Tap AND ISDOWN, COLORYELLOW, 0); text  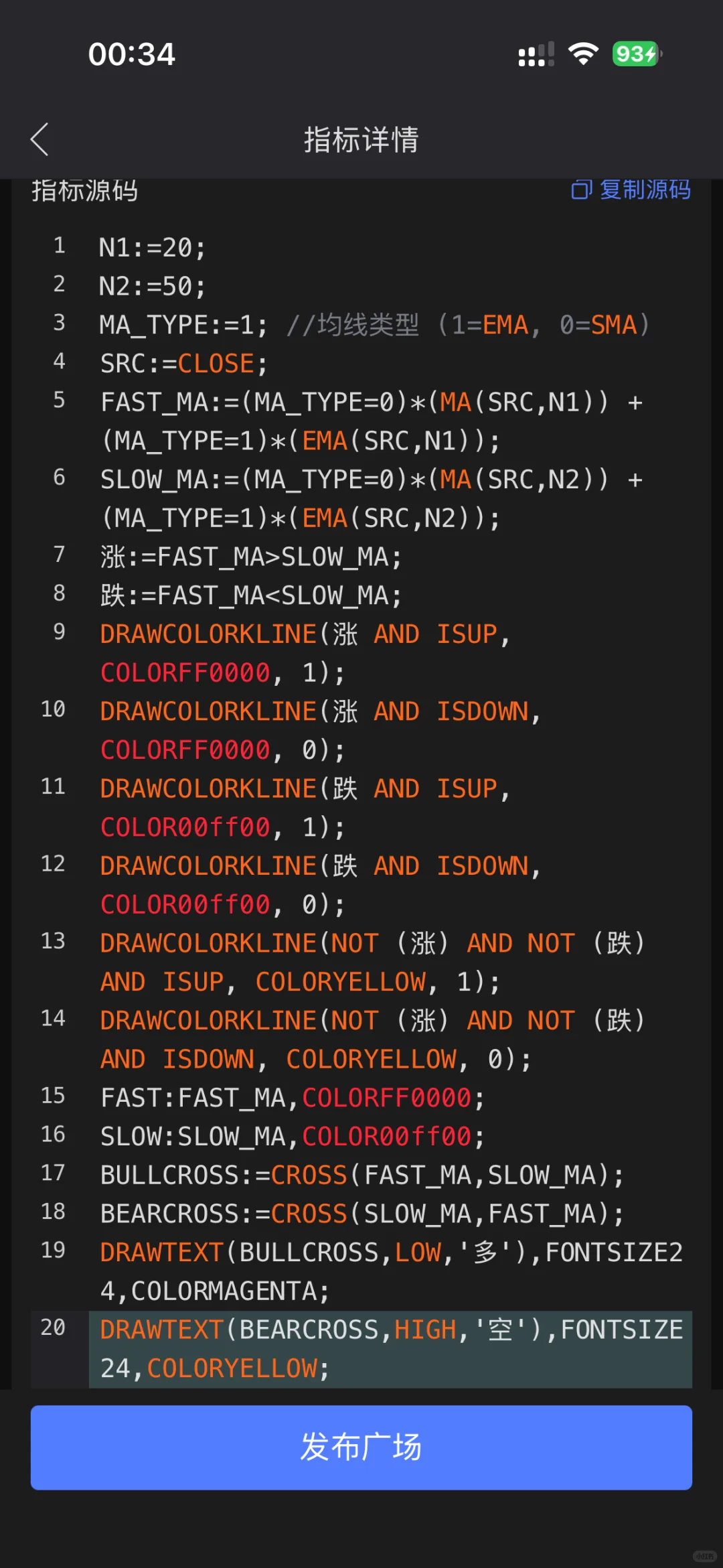pyautogui.click(x=315, y=1060)
